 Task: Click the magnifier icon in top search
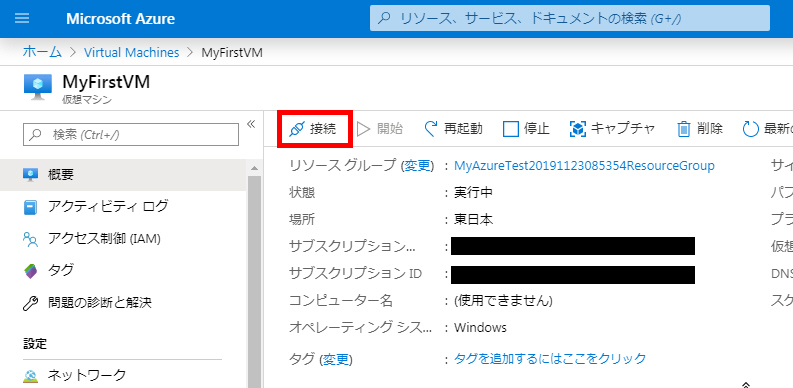click(x=385, y=19)
